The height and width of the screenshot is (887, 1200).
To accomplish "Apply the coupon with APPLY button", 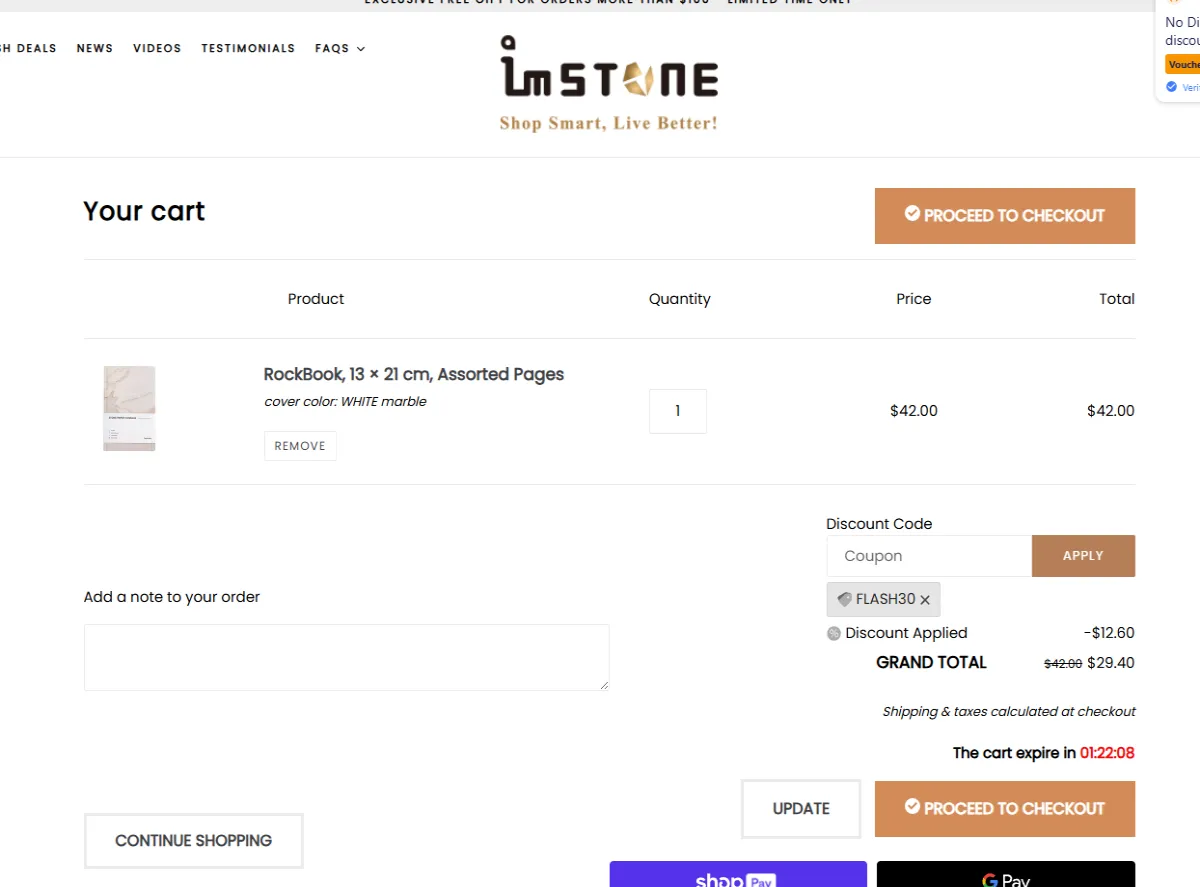I will point(1083,556).
